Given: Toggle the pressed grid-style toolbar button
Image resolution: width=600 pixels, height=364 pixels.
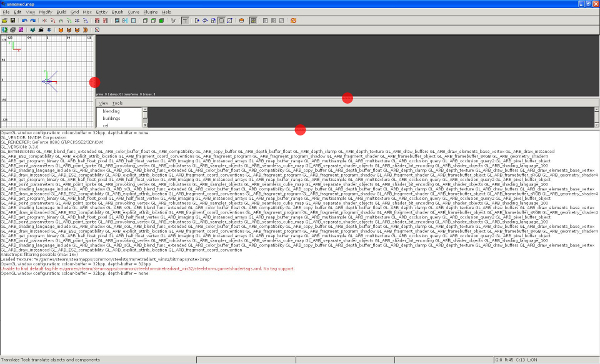Looking at the screenshot, I should [253, 21].
